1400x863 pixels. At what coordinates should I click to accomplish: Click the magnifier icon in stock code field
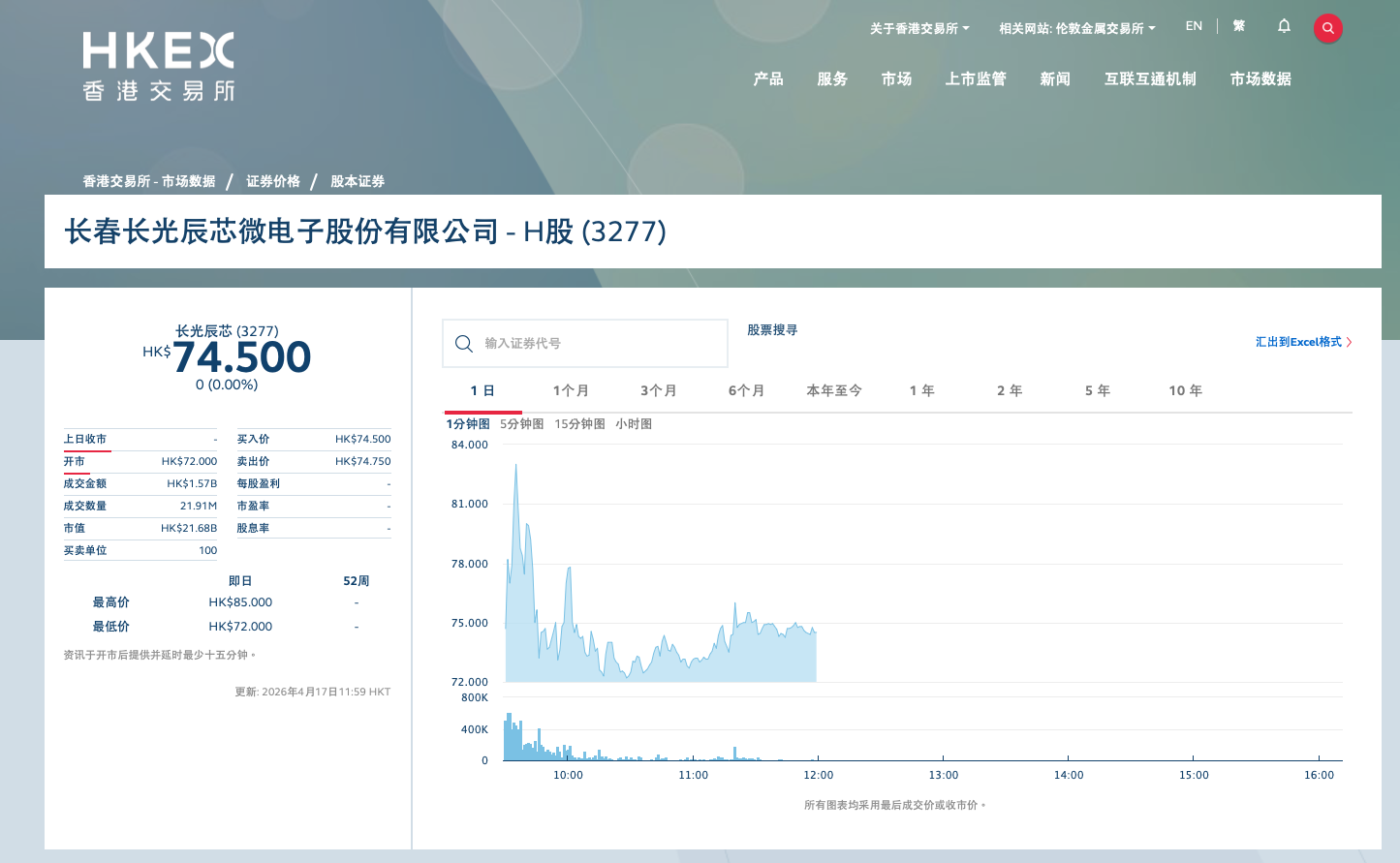tap(464, 344)
